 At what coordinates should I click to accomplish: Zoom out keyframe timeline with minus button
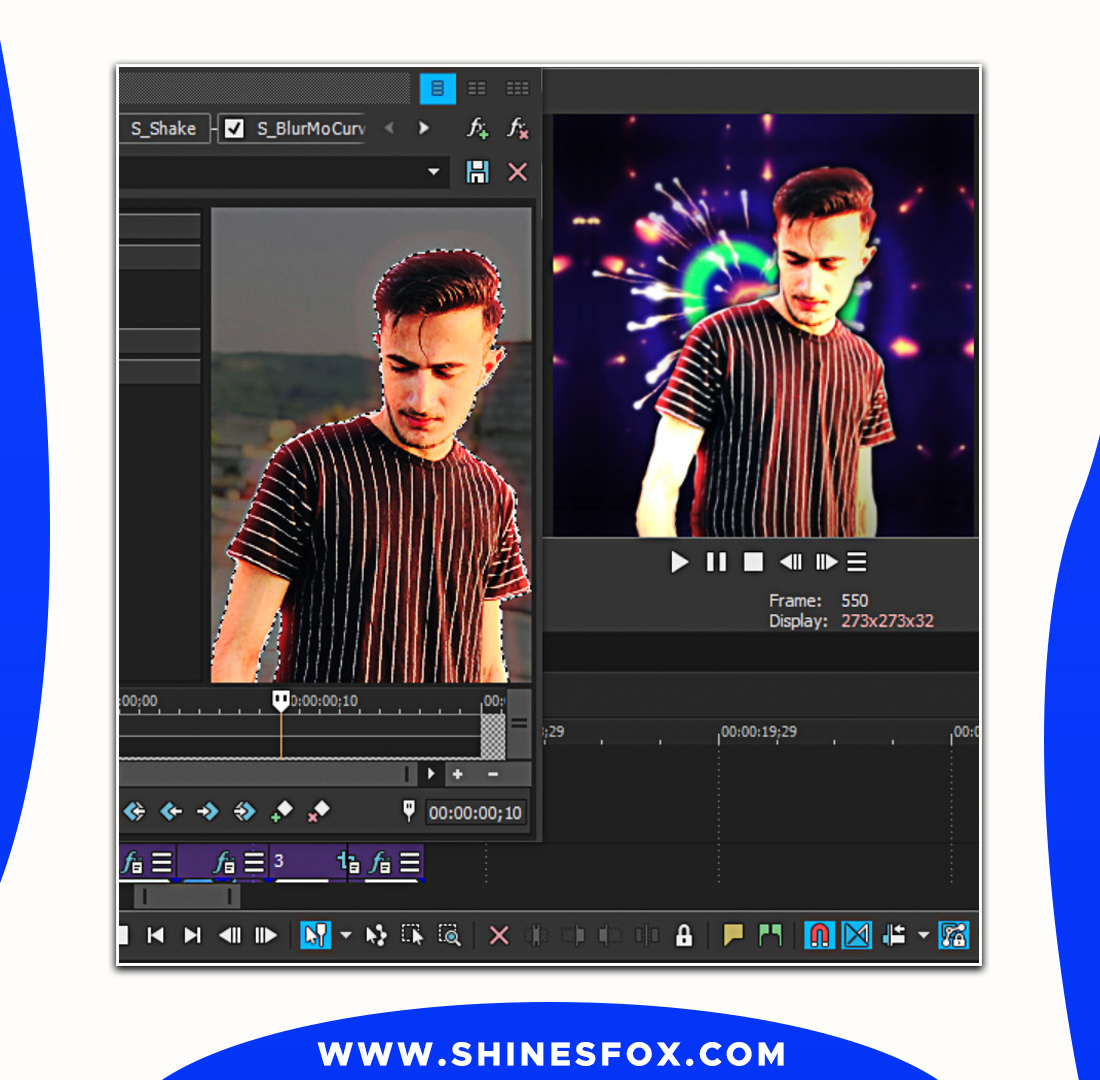point(493,774)
